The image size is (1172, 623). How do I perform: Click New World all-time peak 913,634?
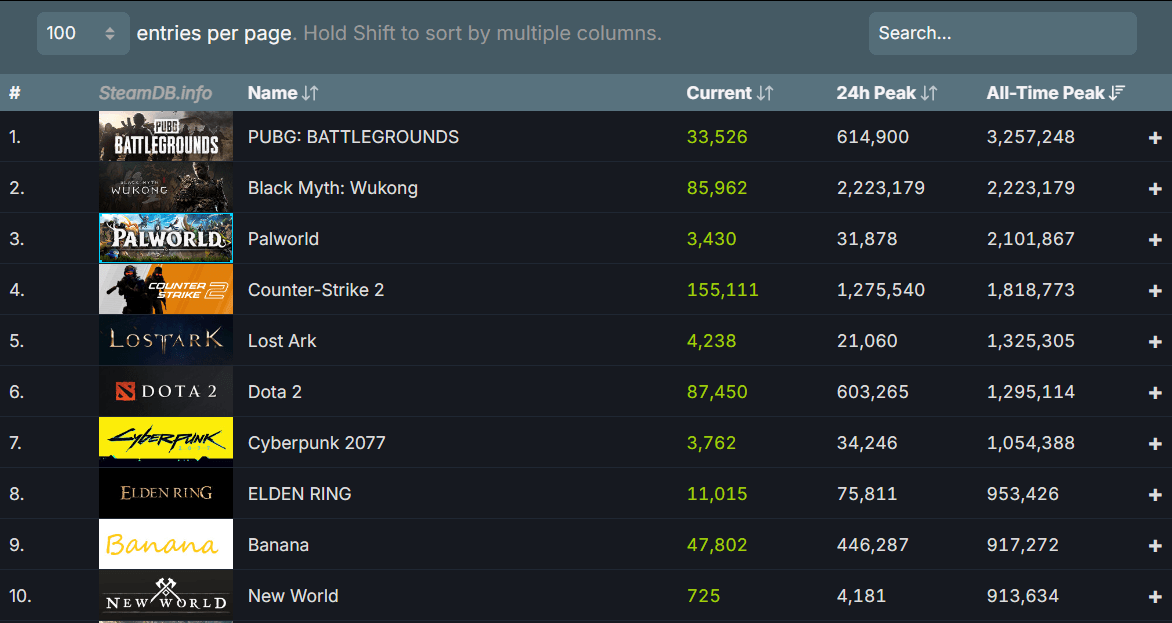pos(1023,596)
